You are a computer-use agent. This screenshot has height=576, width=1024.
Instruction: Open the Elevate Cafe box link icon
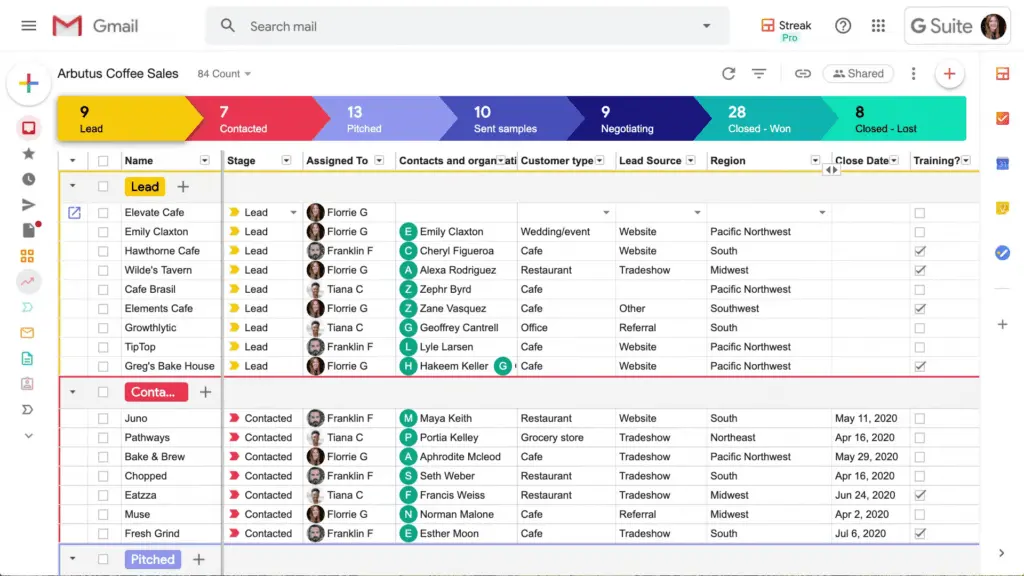pos(74,212)
